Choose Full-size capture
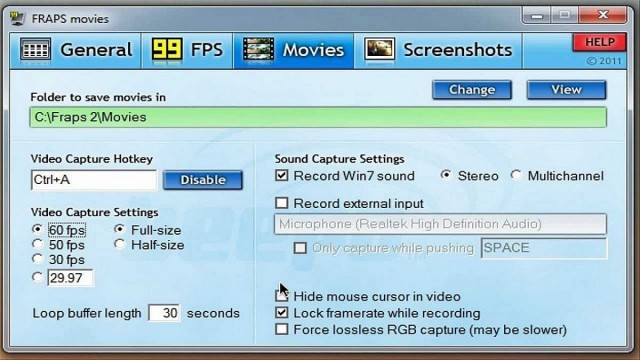Image resolution: width=640 pixels, height=360 pixels. pos(148,230)
